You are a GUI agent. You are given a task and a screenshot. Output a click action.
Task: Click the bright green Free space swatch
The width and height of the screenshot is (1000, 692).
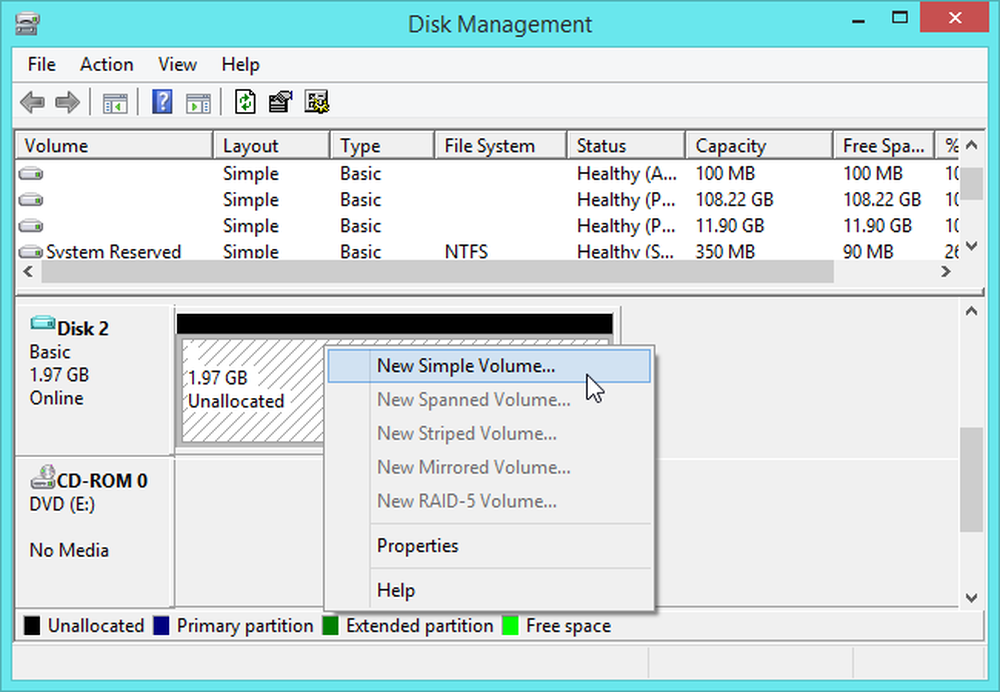[x=510, y=626]
